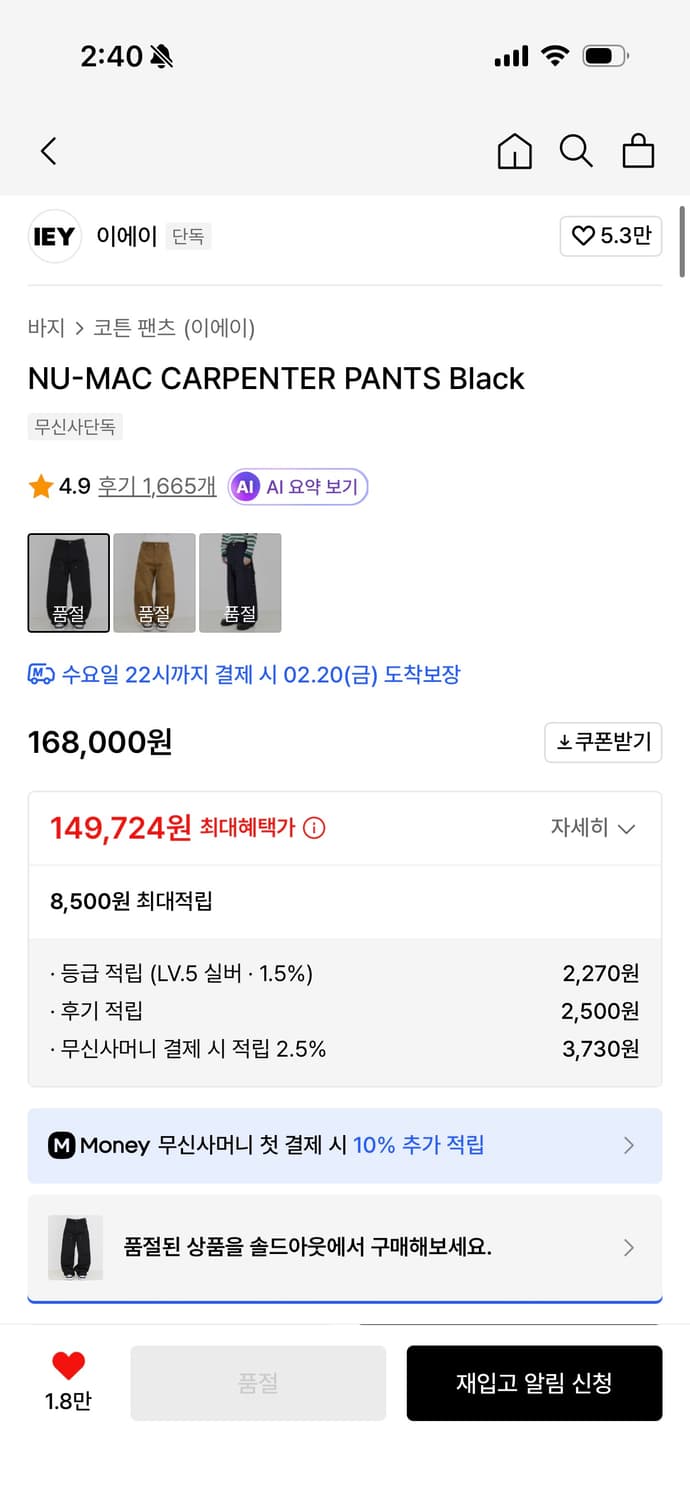Tap 쿠폰받기 to download coupons
Viewport: 690px width, 1500px height.
point(603,742)
